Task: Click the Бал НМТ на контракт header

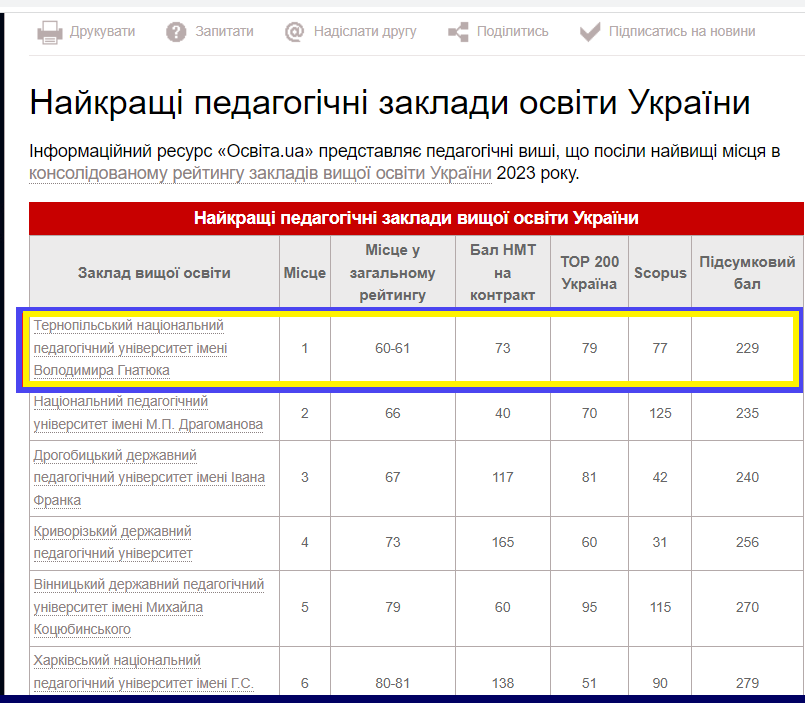Action: tap(503, 272)
